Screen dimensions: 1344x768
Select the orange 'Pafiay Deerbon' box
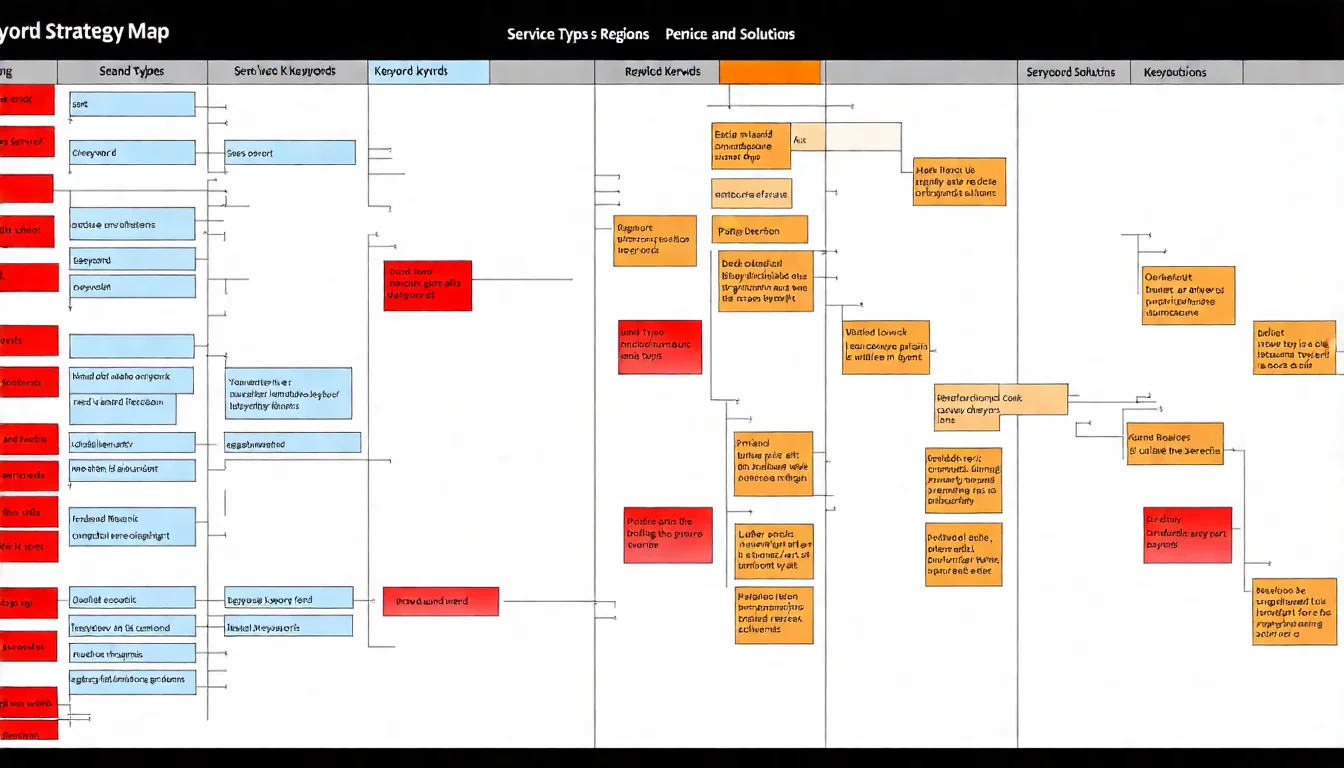pyautogui.click(x=759, y=230)
